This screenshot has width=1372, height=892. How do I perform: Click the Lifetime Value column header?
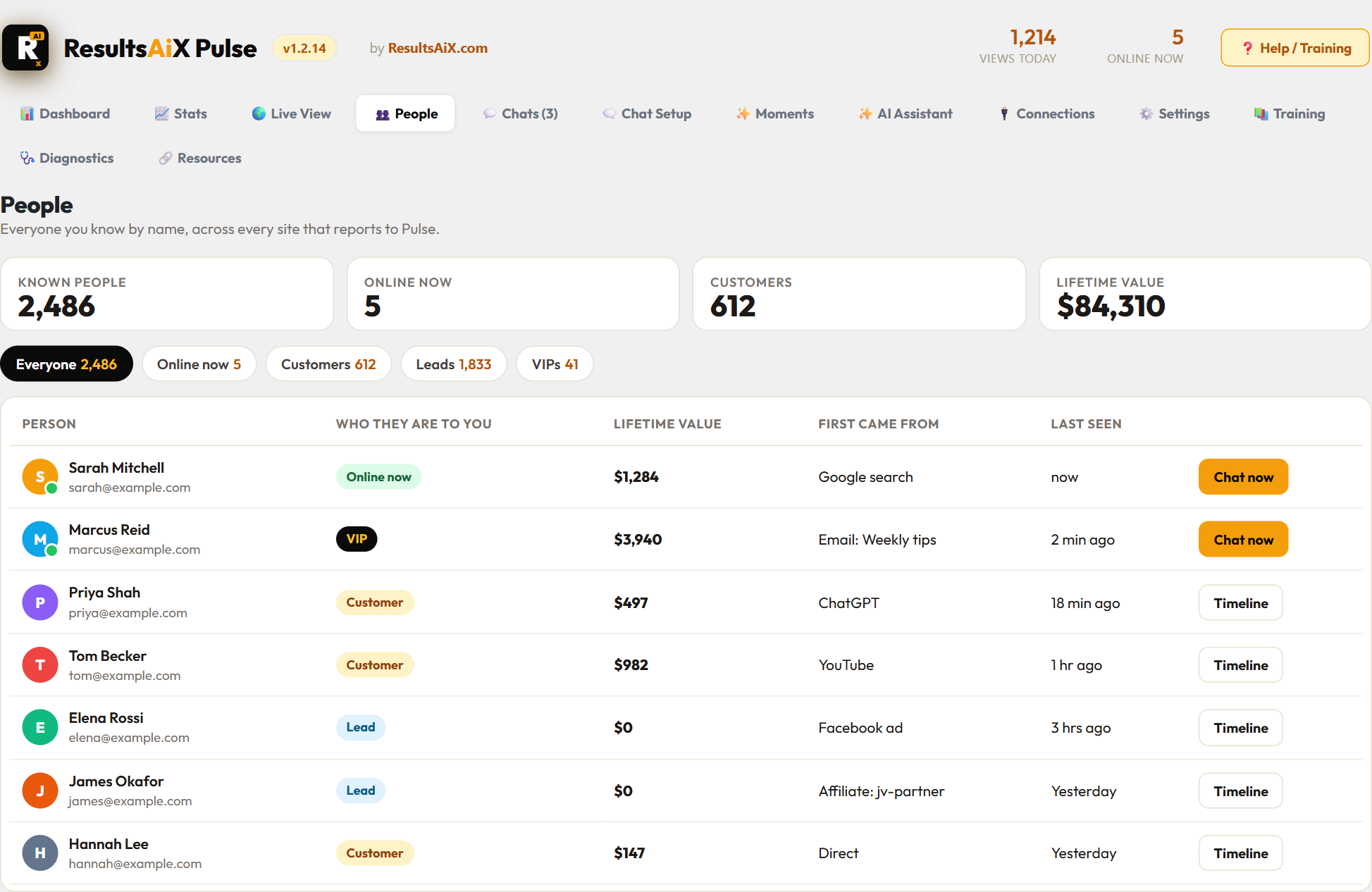click(x=667, y=424)
